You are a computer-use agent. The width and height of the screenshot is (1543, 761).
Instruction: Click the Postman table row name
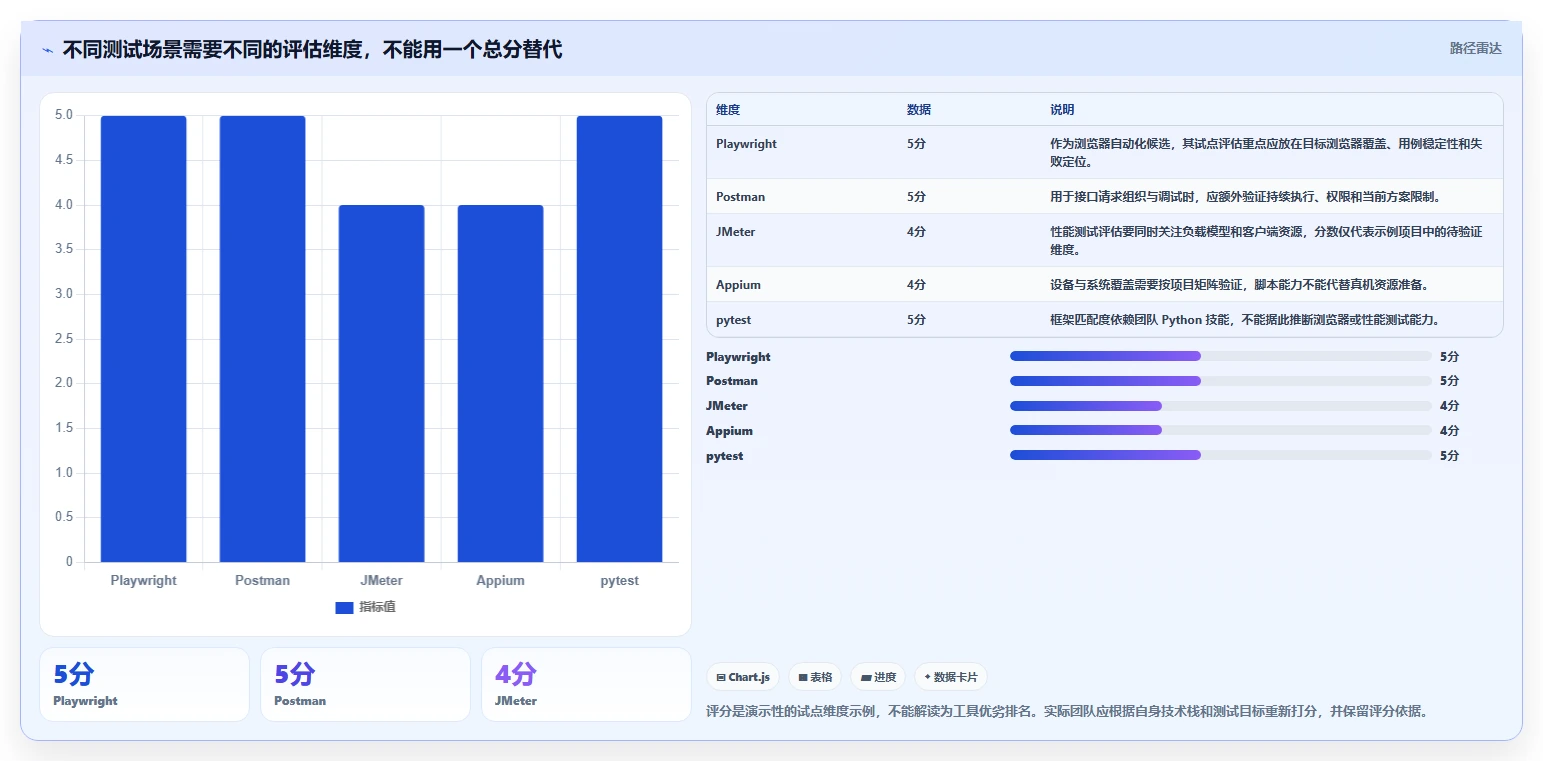coord(740,197)
